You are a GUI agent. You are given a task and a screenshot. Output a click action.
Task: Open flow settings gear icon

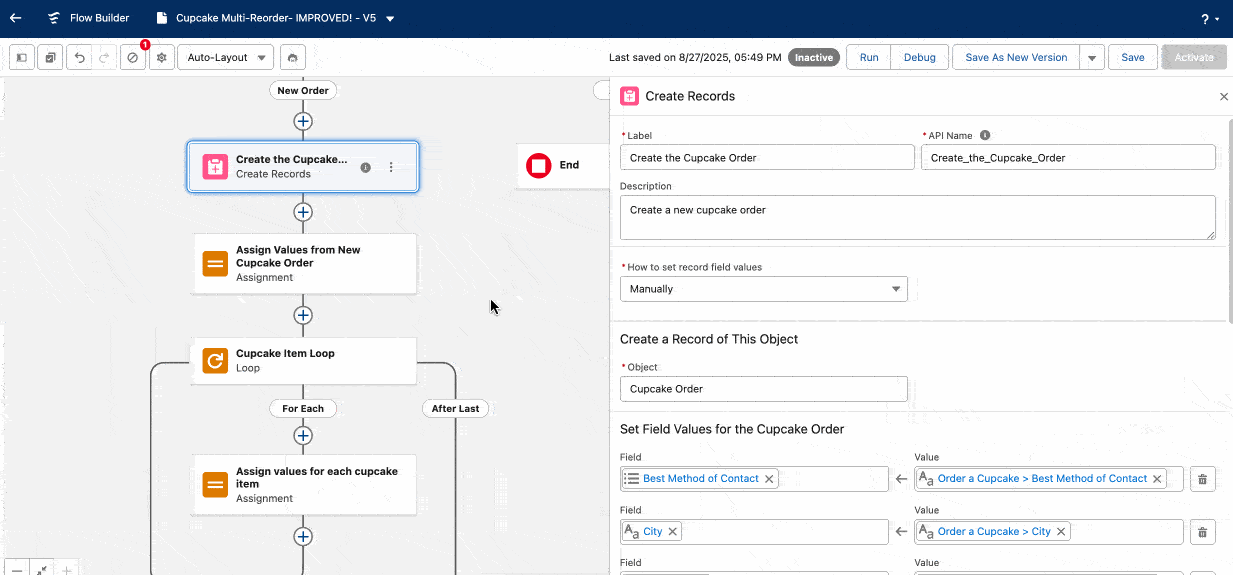(x=161, y=58)
